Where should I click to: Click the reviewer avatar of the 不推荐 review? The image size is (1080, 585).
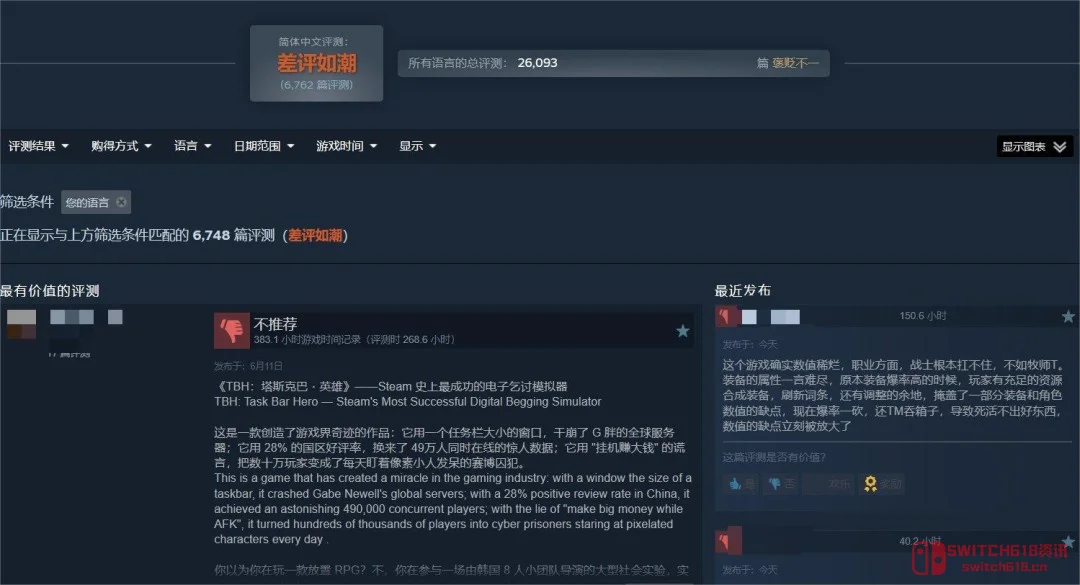click(x=21, y=324)
